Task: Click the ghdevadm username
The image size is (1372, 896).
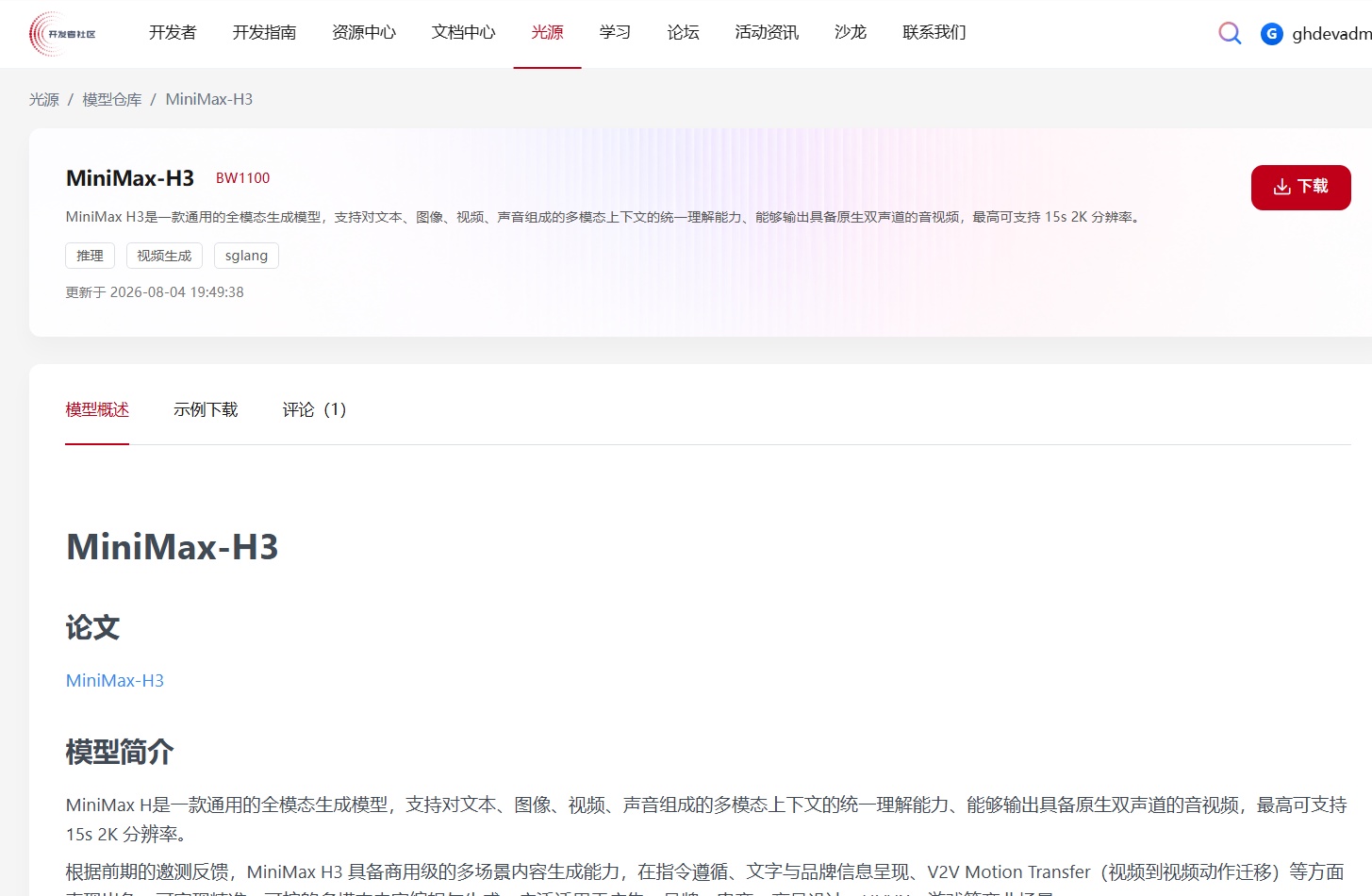Action: tap(1331, 34)
